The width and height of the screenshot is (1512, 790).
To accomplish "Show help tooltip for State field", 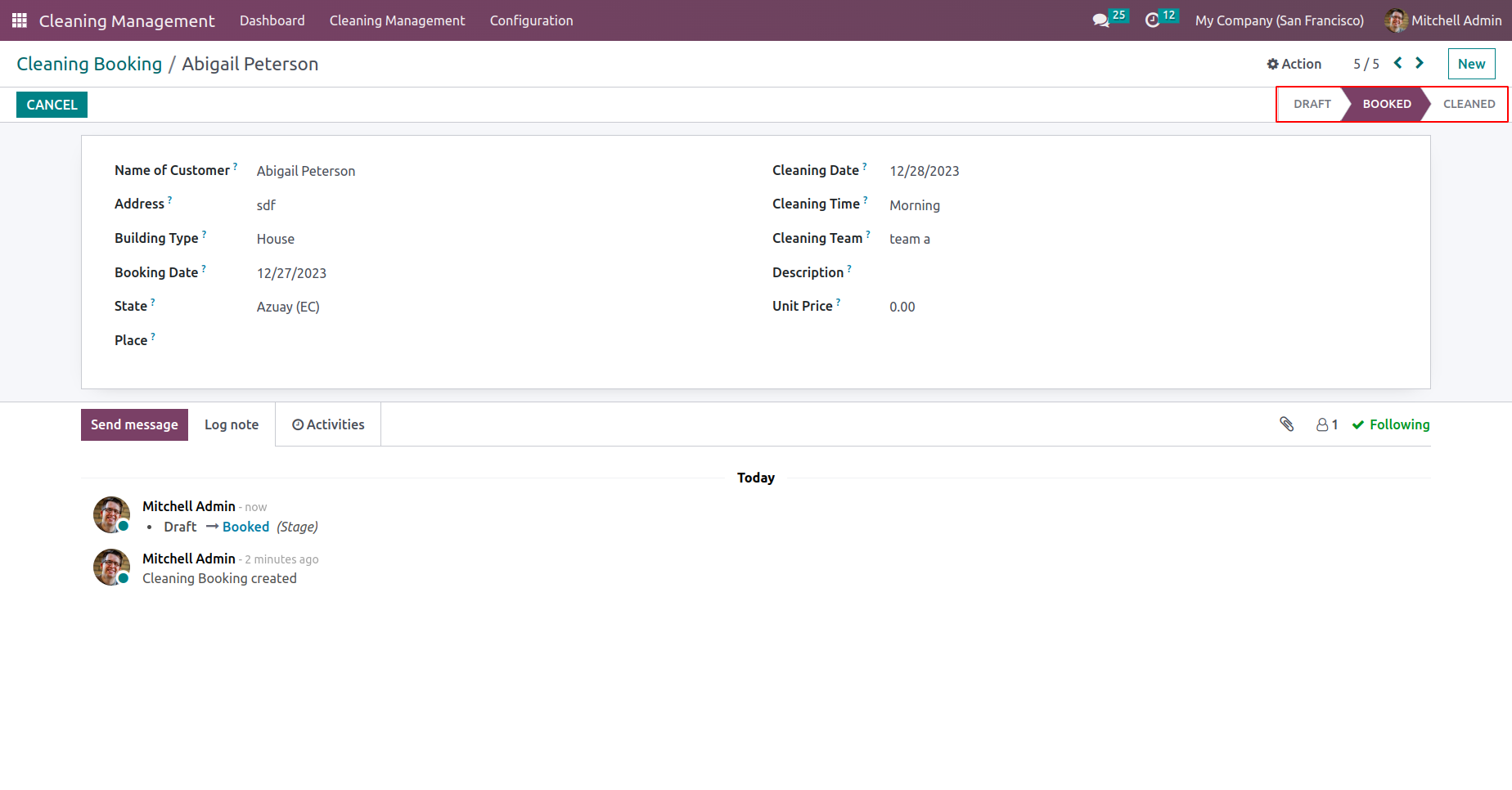I will click(153, 302).
